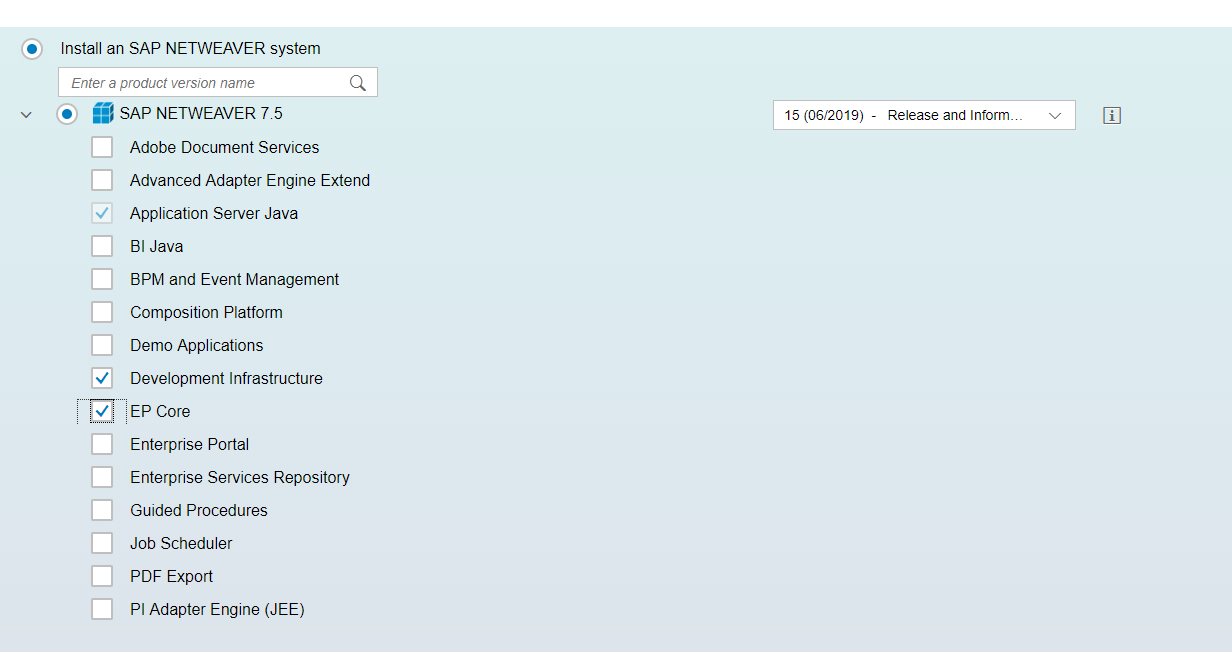Select Install an SAP NETWEAVER system radio
The height and width of the screenshot is (652, 1232).
[32, 48]
